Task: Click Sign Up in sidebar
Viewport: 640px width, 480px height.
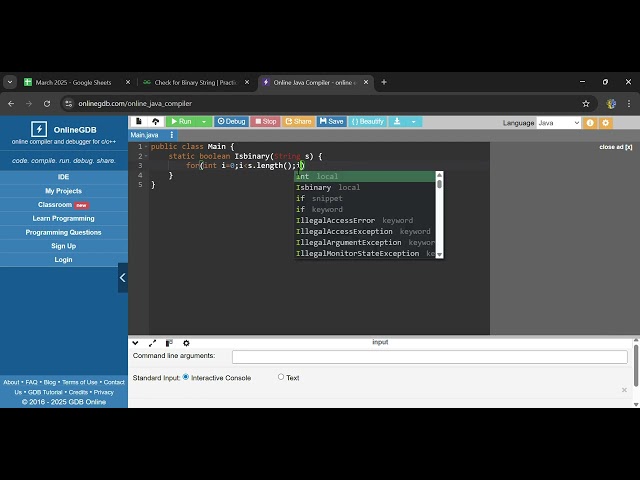Action: pyautogui.click(x=63, y=246)
